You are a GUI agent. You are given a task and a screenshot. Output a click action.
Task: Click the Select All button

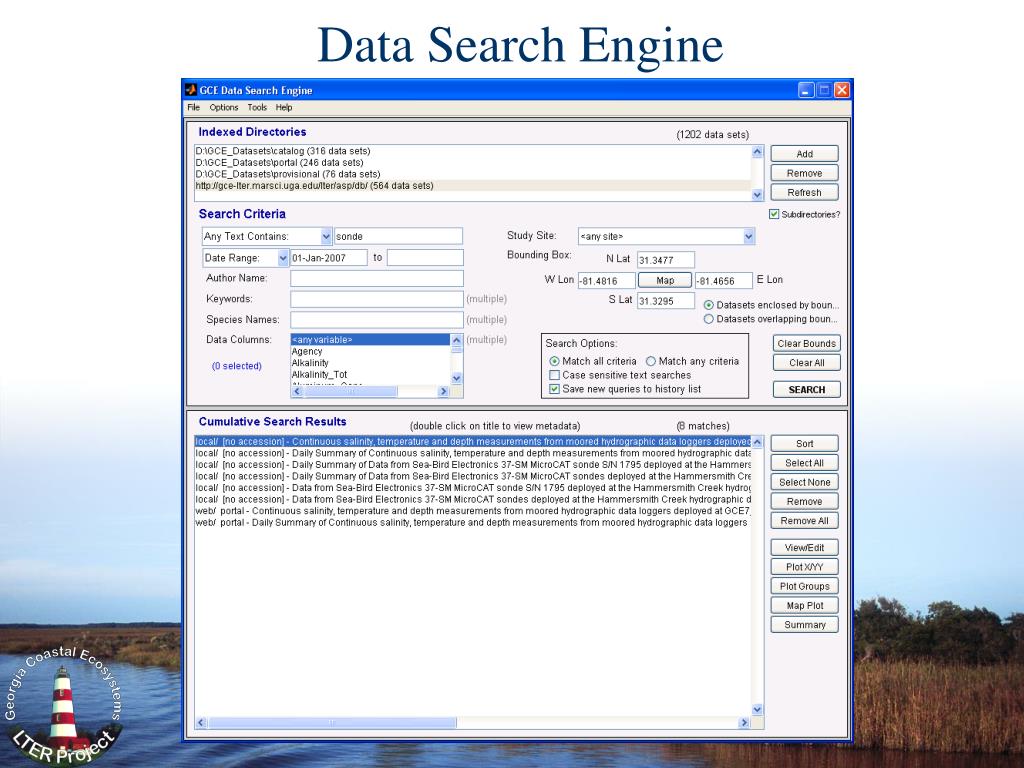tap(804, 463)
